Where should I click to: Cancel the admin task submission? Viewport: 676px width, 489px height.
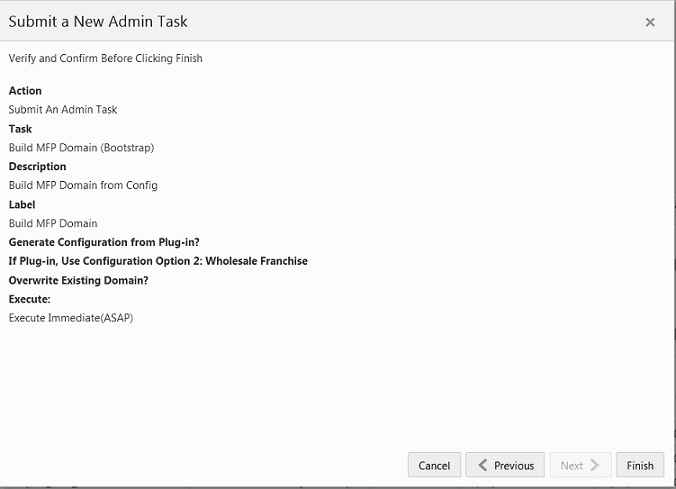click(434, 465)
